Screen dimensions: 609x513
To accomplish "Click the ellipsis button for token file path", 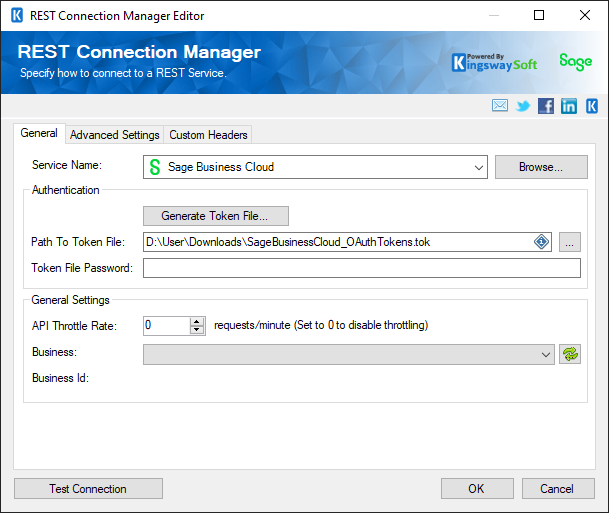I will point(570,242).
